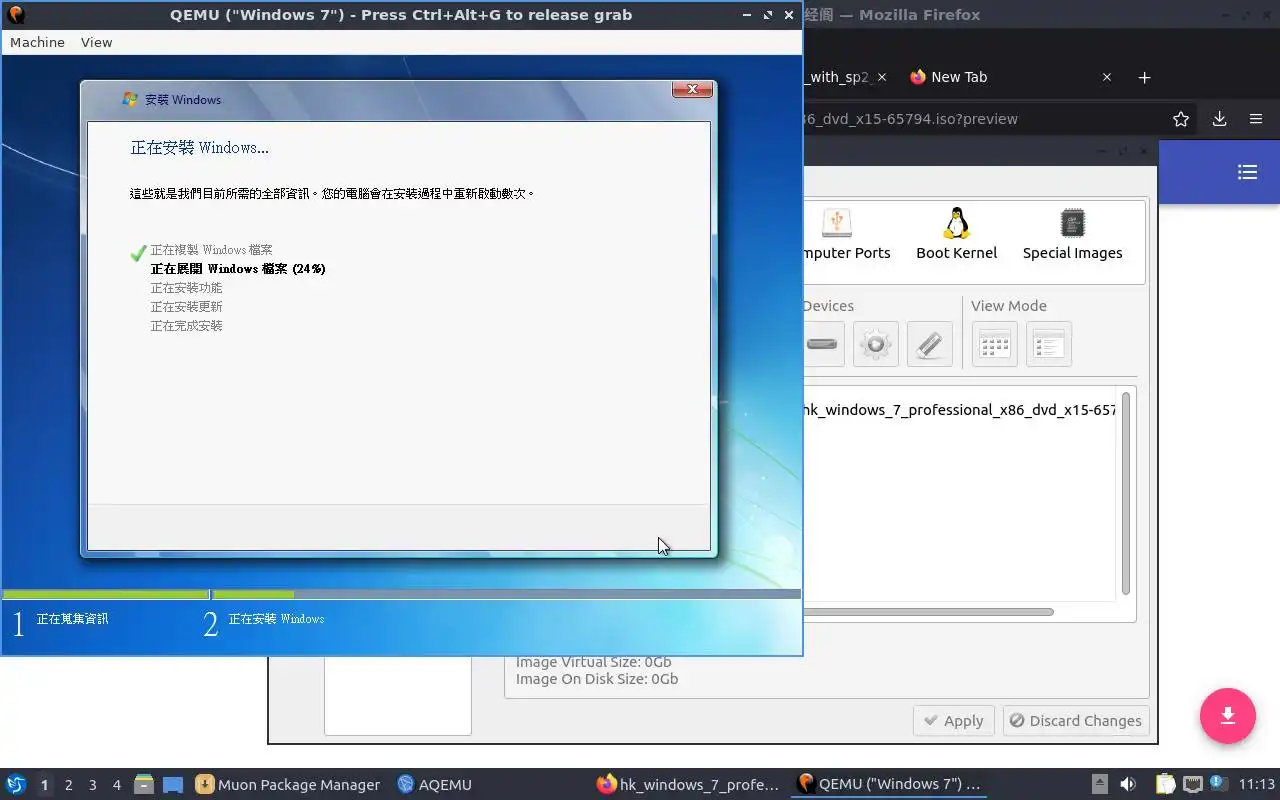
Task: Switch to workspace 2
Action: 69,785
